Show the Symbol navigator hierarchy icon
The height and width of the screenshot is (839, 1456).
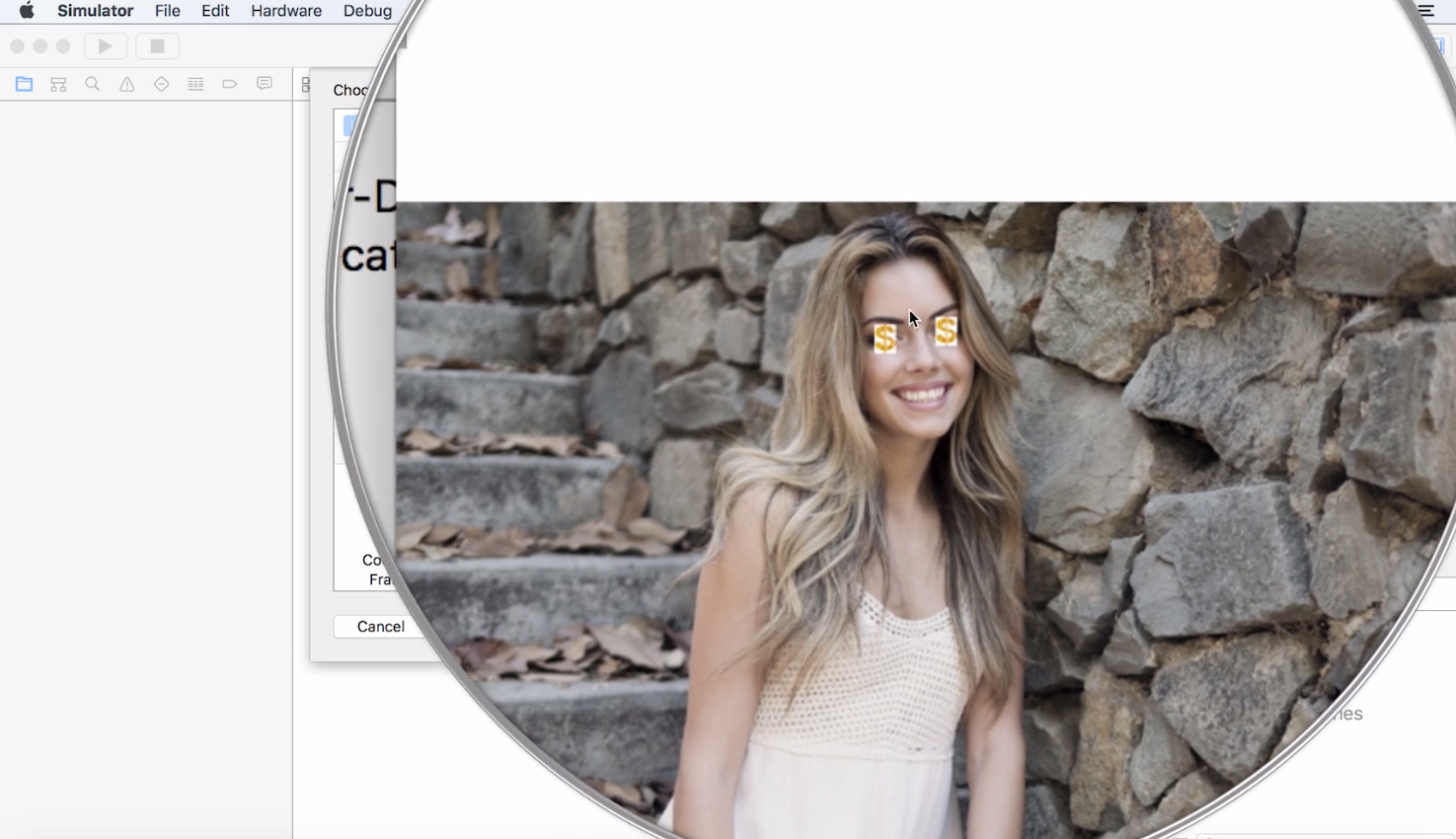click(x=58, y=85)
